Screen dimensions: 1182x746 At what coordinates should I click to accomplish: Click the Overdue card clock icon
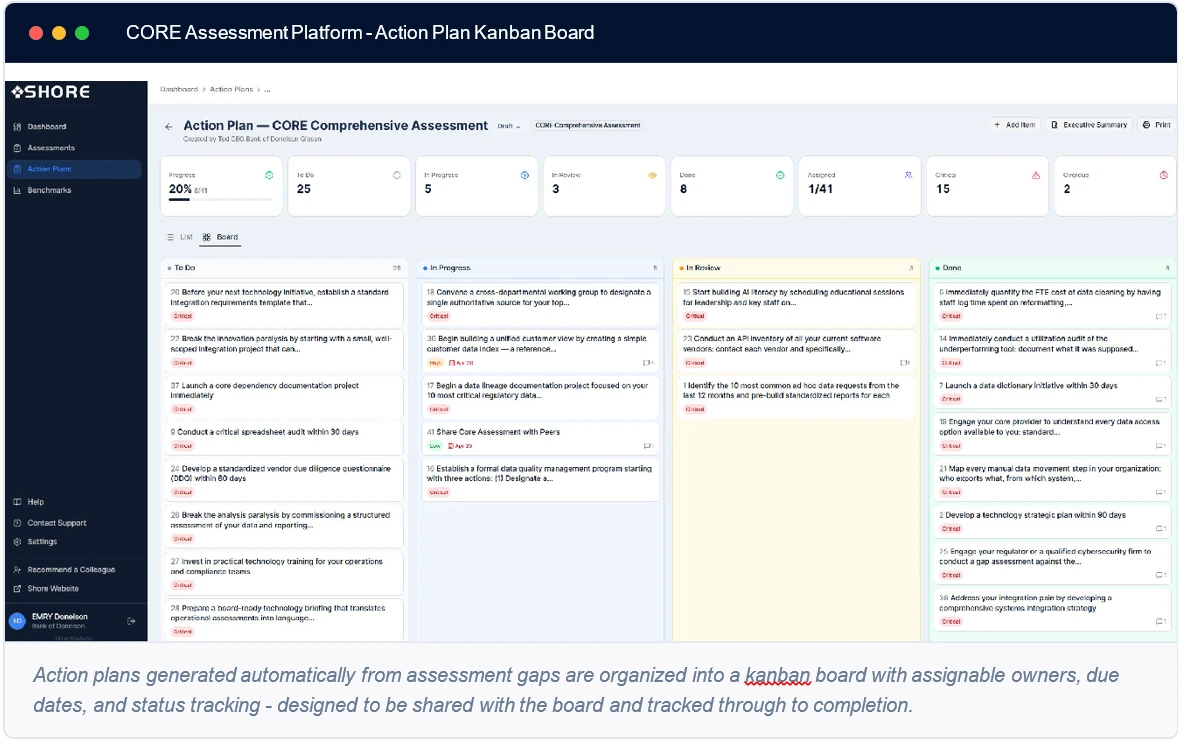[x=1163, y=175]
